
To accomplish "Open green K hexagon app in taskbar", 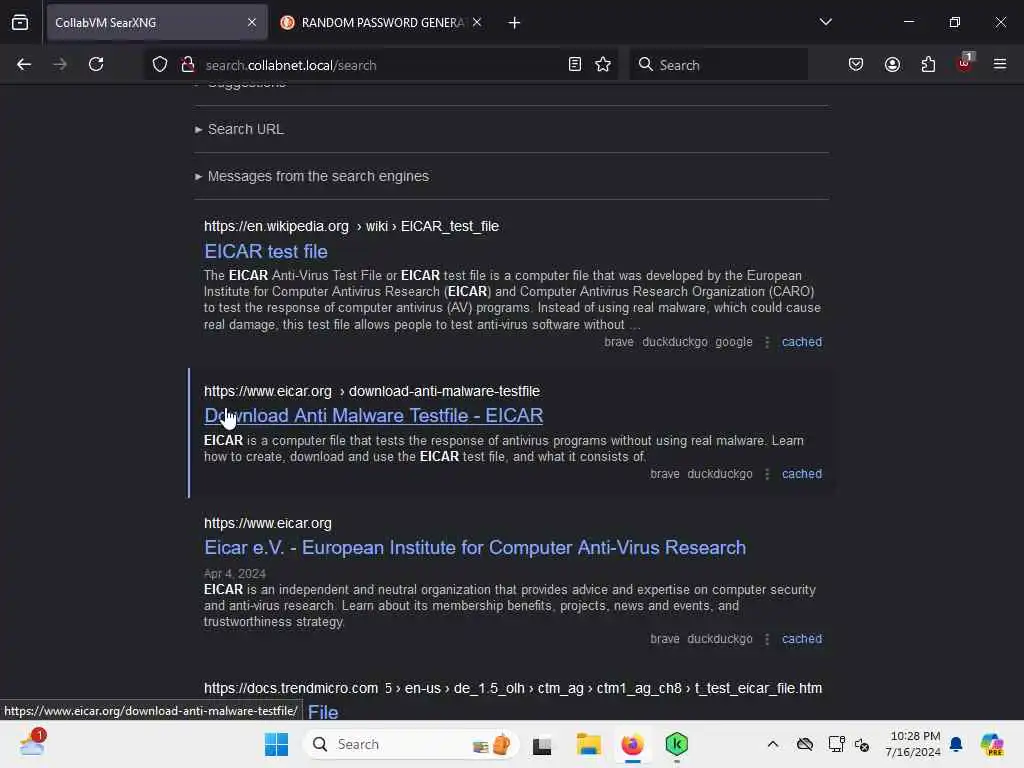I will pos(677,744).
